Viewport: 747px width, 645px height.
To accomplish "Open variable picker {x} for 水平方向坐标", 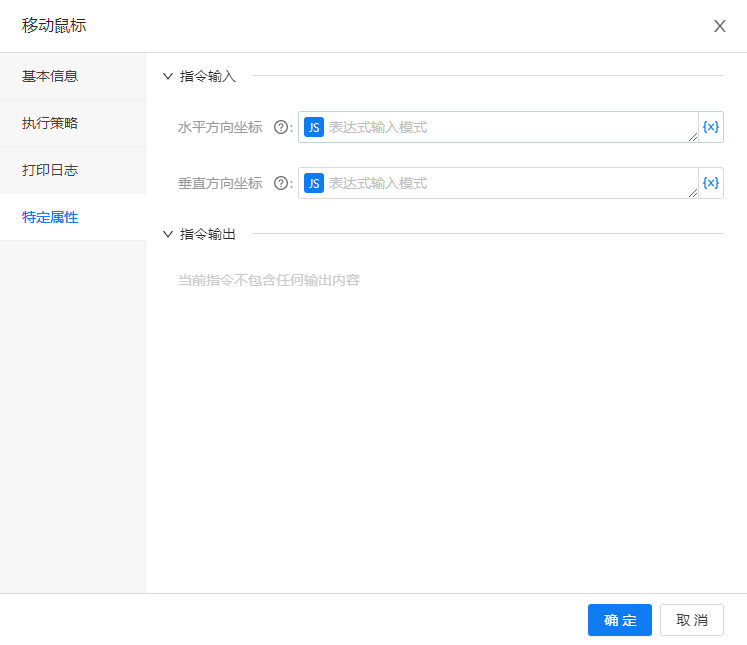I will (x=711, y=127).
